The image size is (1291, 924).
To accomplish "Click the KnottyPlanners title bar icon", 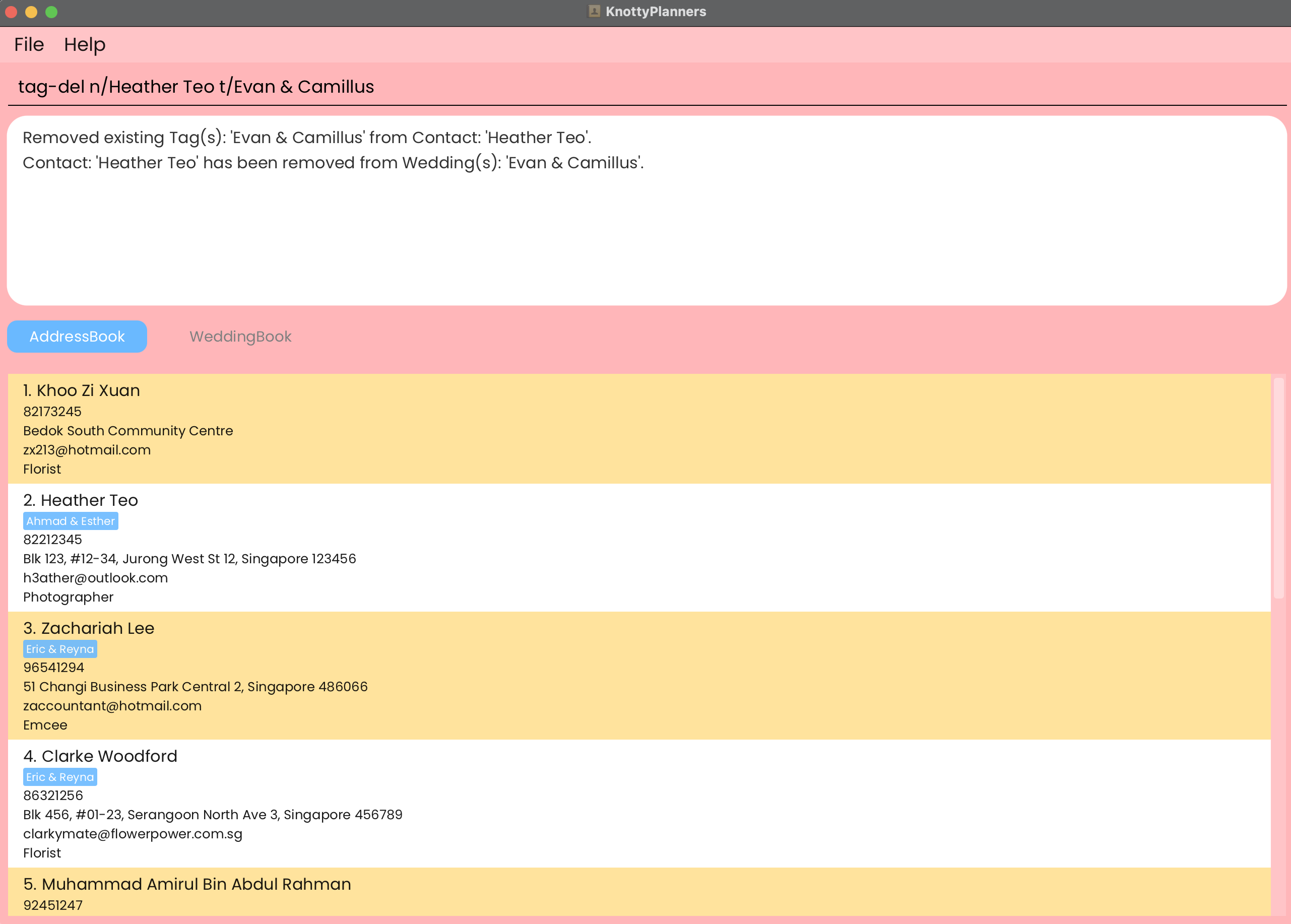I will [x=594, y=12].
